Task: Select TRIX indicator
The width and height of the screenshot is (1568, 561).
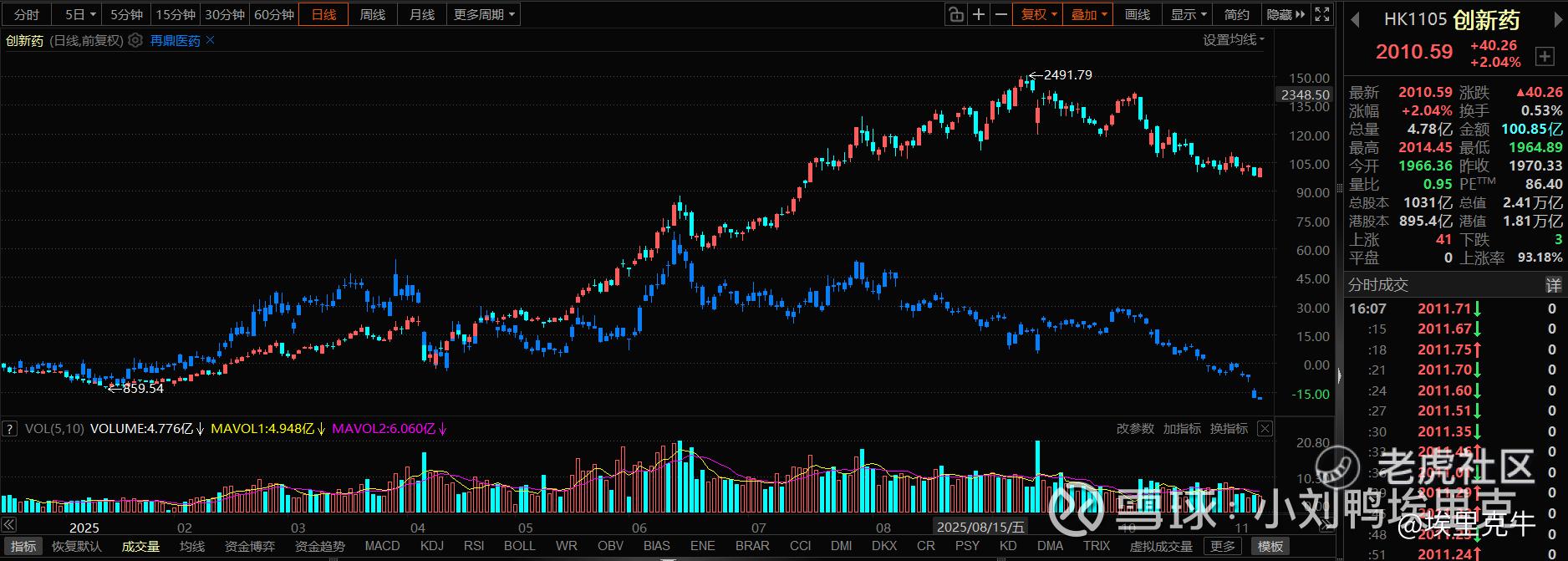Action: pyautogui.click(x=1097, y=546)
